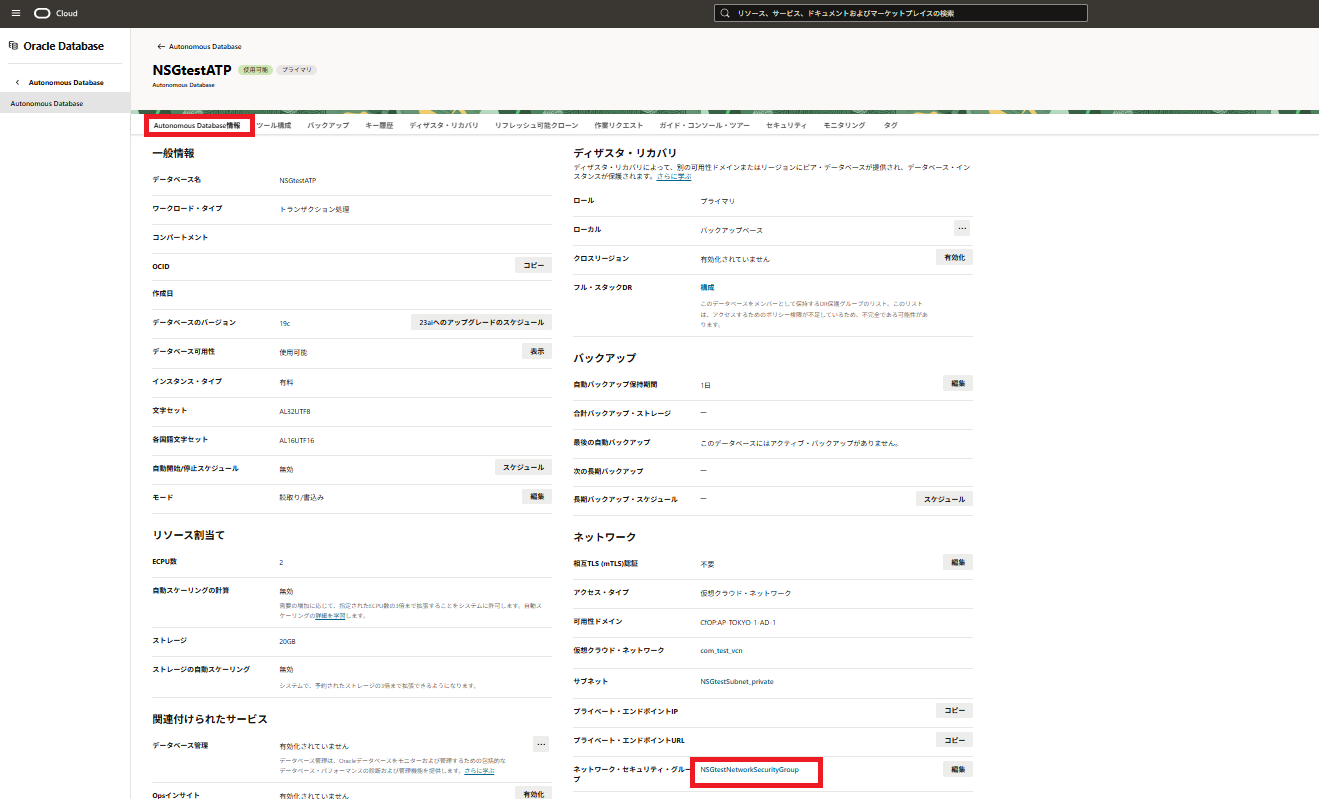Image resolution: width=1319 pixels, height=799 pixels.
Task: Copy the プライベート・エンドポイントIP
Action: tap(954, 710)
